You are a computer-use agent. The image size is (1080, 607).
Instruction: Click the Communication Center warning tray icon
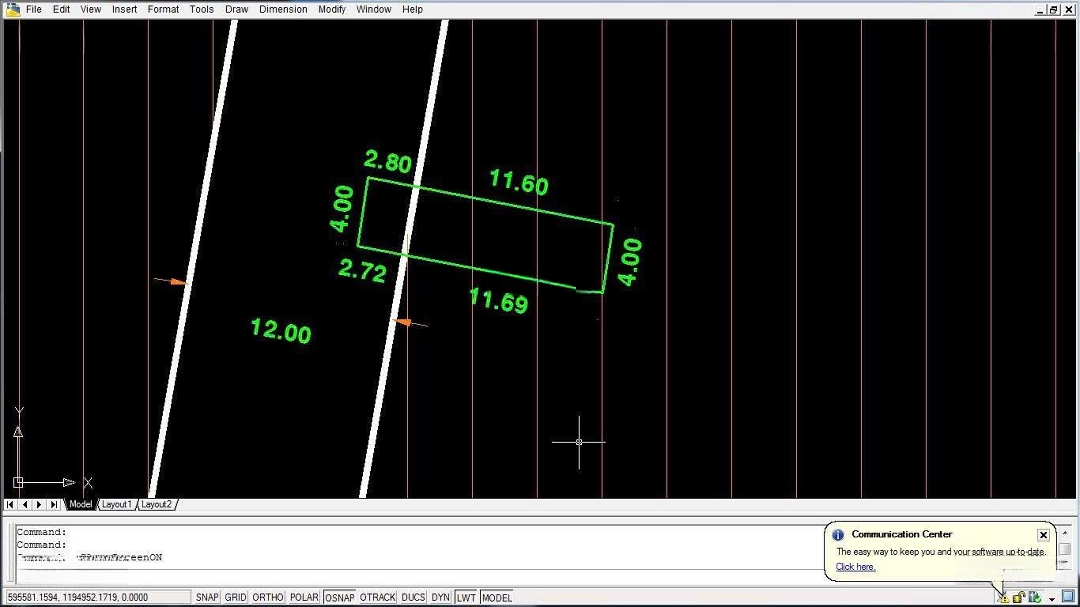(1004, 597)
